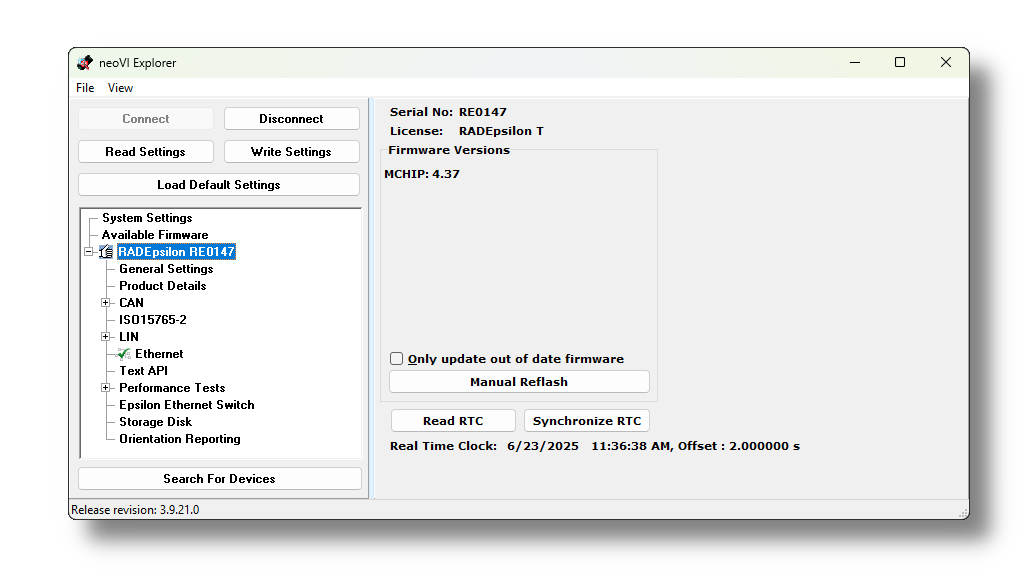
Task: Click Manual Reflash button
Action: click(519, 382)
